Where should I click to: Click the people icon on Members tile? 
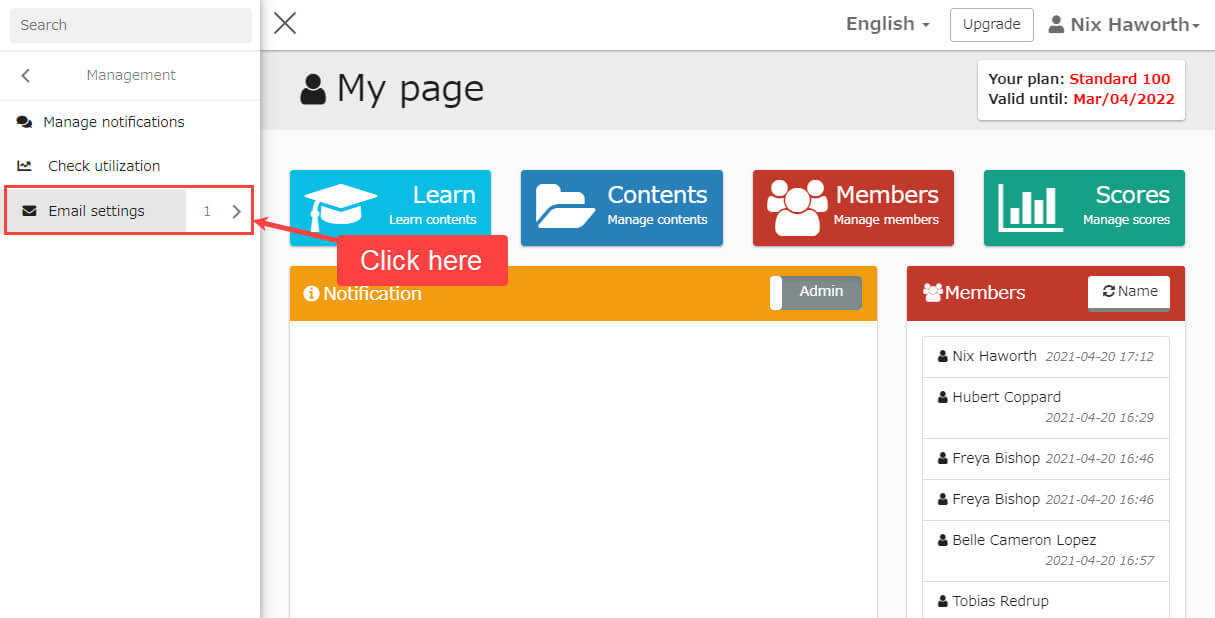[x=797, y=206]
